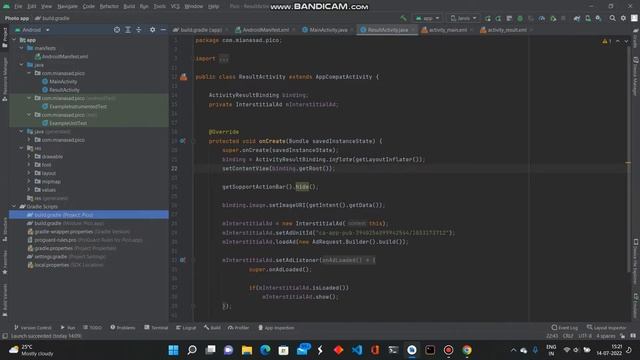Viewport: 640px width, 360px height.
Task: Open the File menu
Action: point(18,7)
